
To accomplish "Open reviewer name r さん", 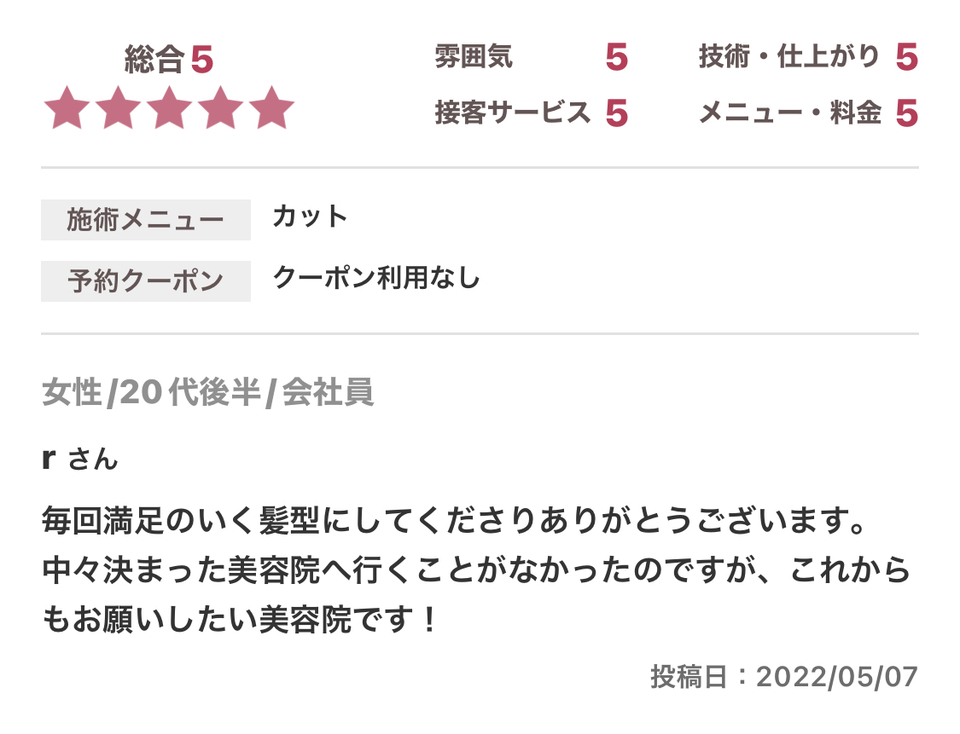I will point(80,459).
